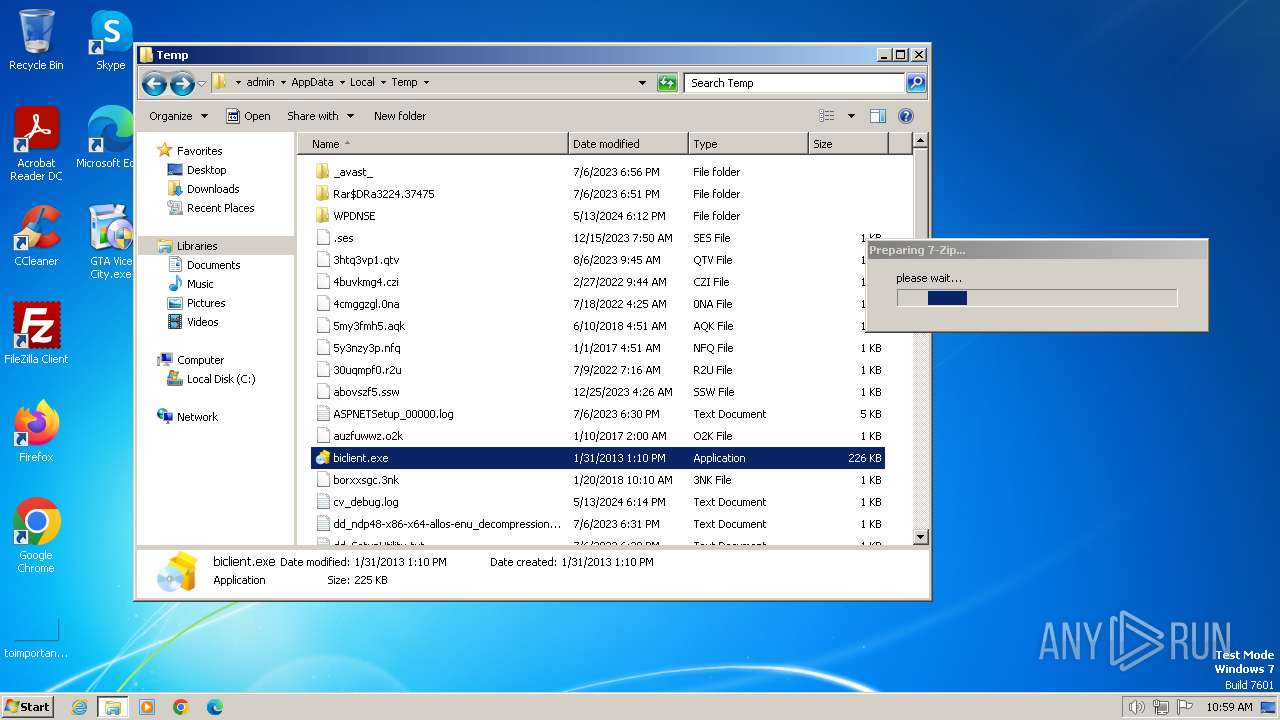Click the New folder button
The image size is (1280, 720).
[400, 116]
